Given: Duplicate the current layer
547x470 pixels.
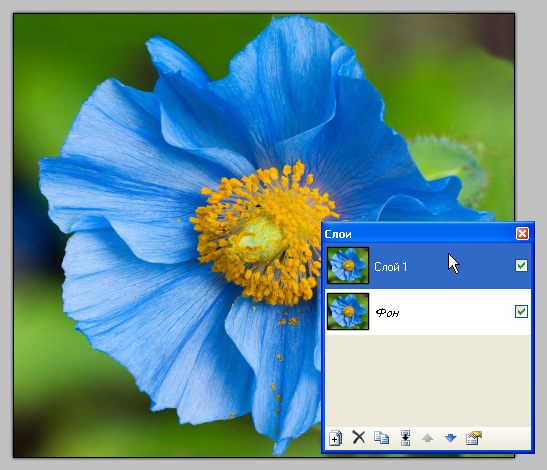Looking at the screenshot, I should coord(381,438).
